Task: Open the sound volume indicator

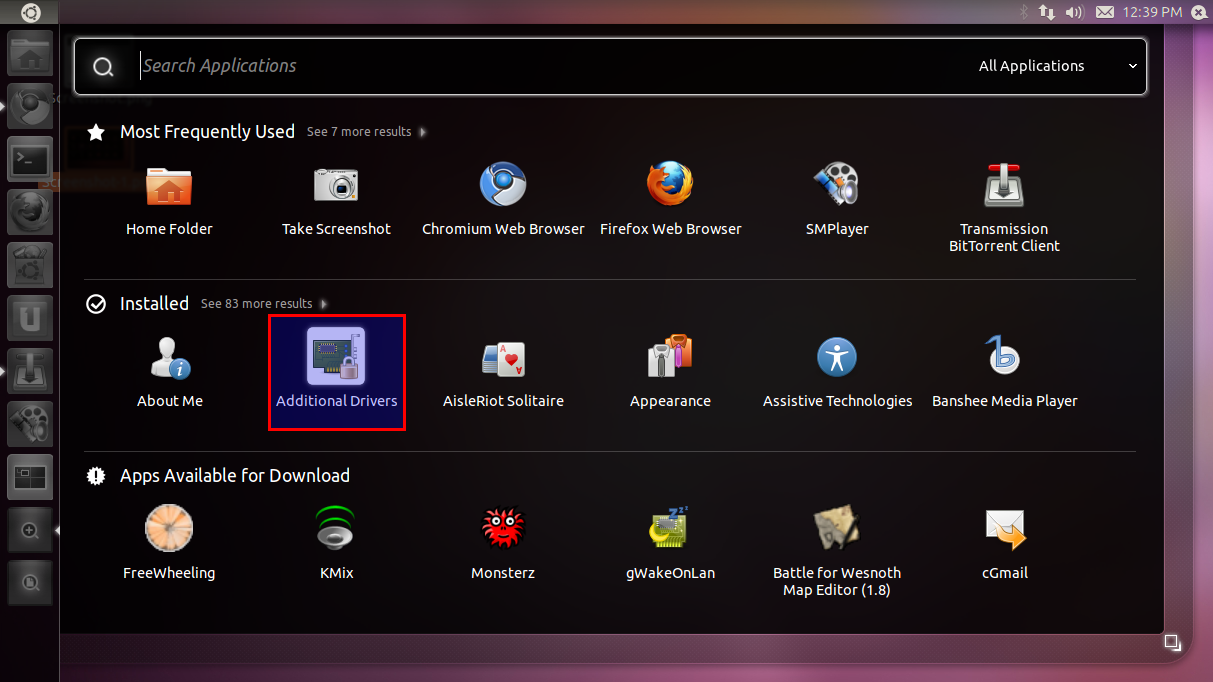Action: (1075, 12)
